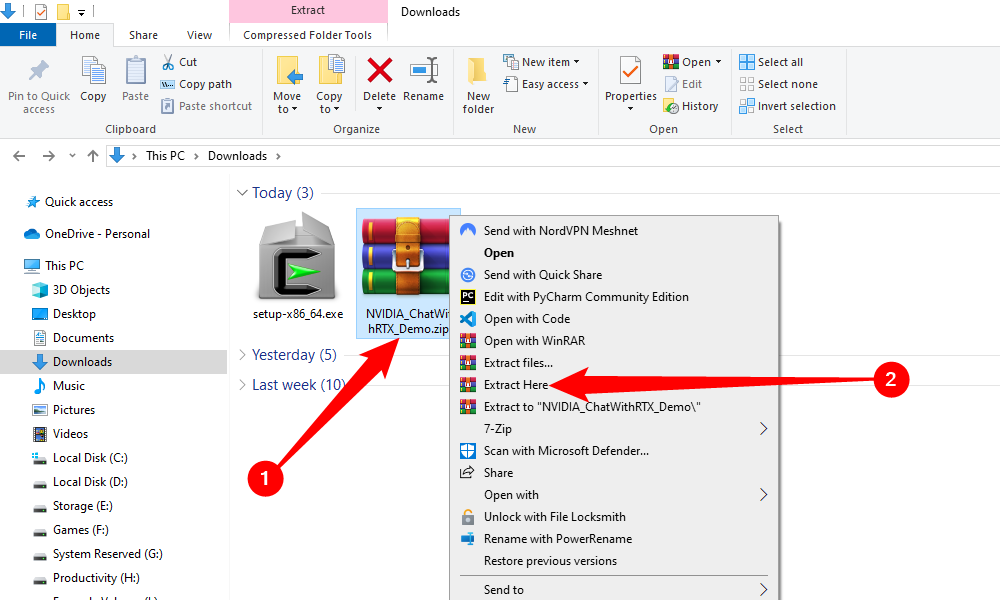The height and width of the screenshot is (600, 1000).
Task: Select the setup-x86_64.exe file icon
Action: (297, 257)
